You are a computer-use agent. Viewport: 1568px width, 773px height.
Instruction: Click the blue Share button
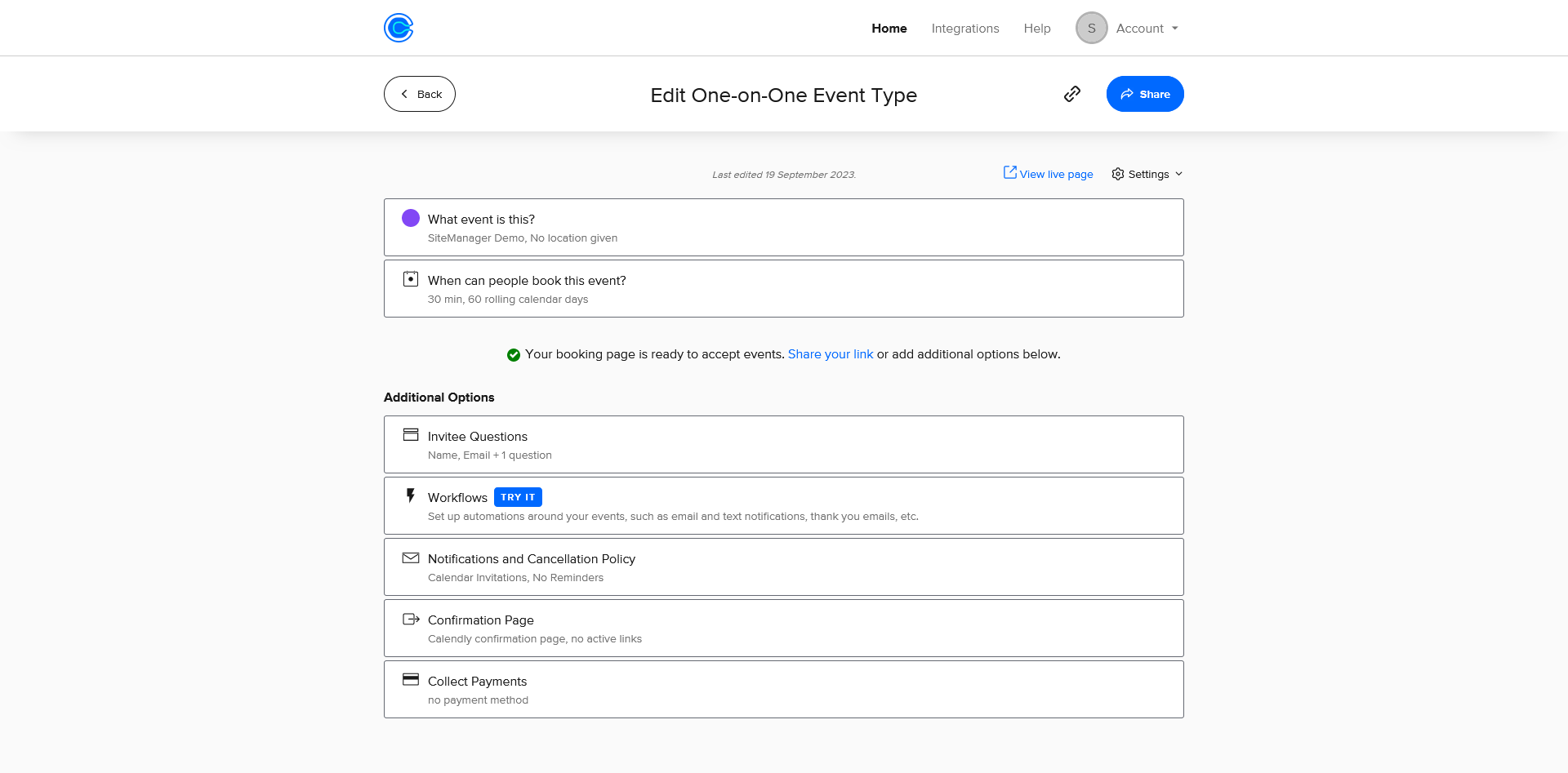pos(1145,94)
